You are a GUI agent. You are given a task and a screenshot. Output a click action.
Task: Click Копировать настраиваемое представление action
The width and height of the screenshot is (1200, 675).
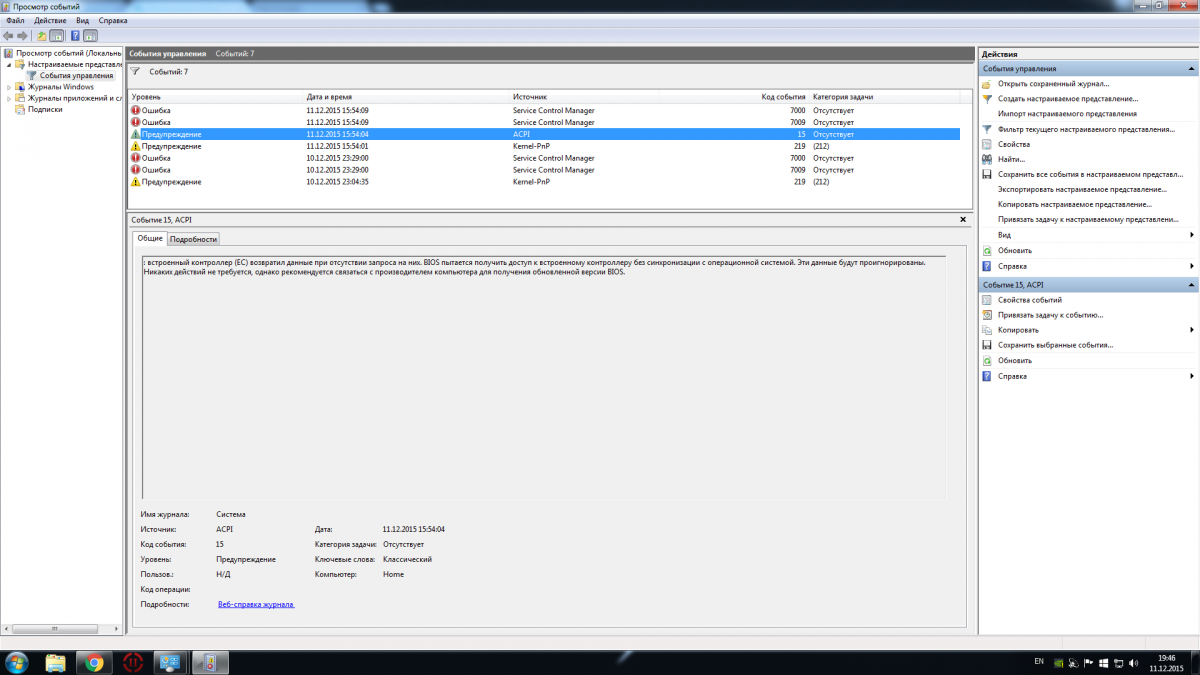pyautogui.click(x=1075, y=204)
